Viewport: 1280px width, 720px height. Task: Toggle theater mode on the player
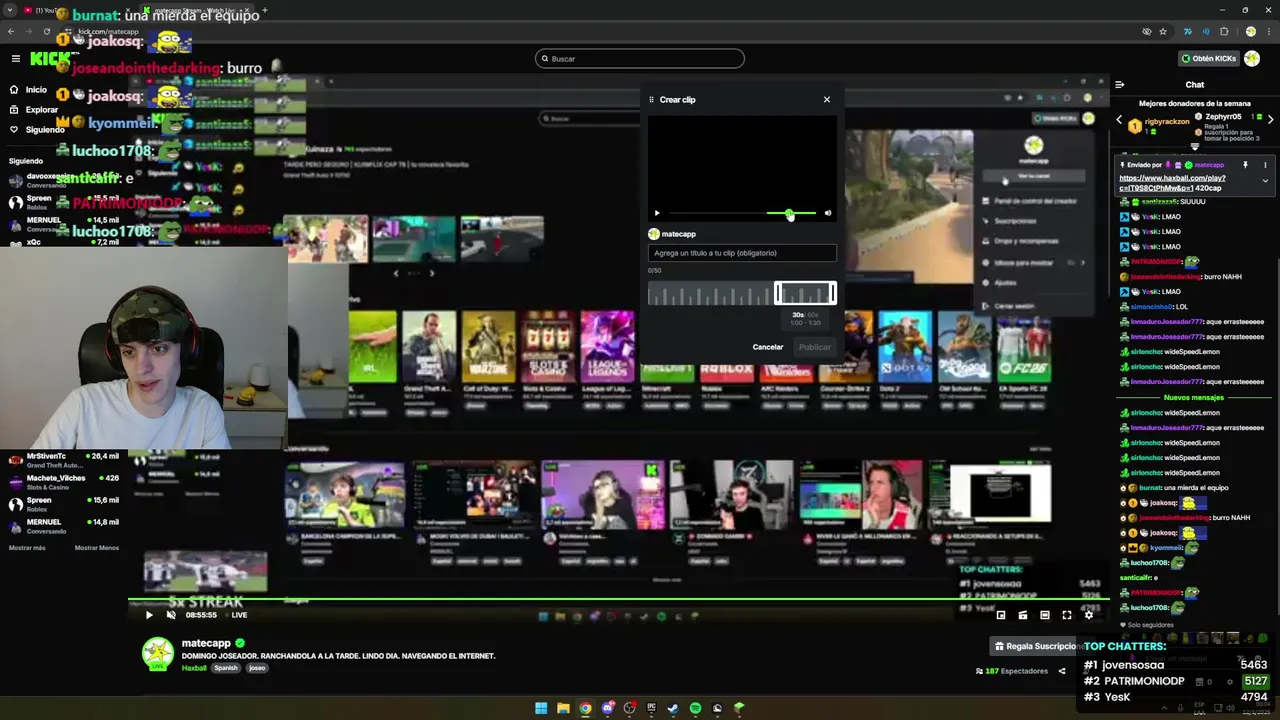(1045, 615)
